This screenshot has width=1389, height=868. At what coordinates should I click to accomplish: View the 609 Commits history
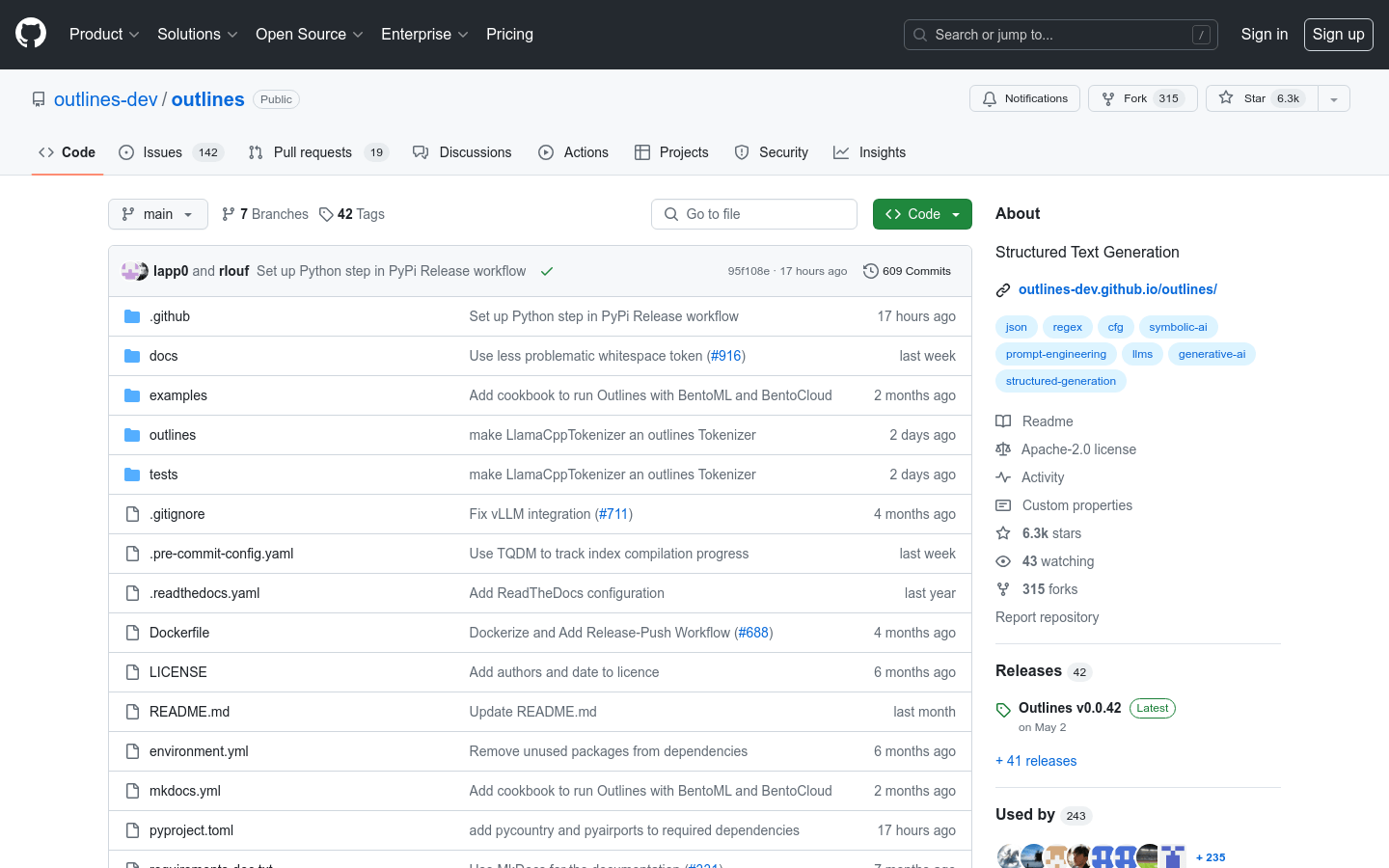click(907, 271)
